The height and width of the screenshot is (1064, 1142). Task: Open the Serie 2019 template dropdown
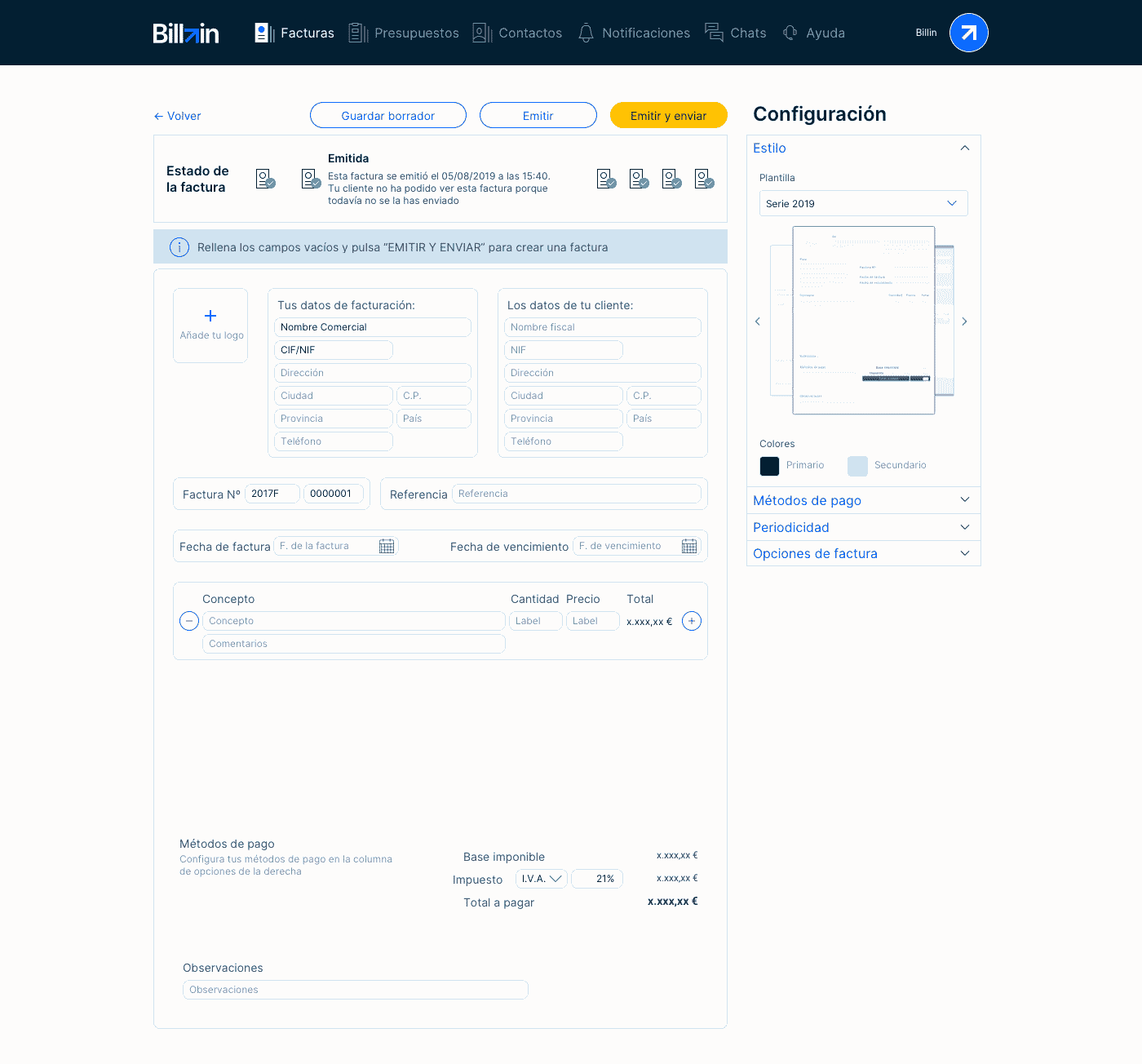coord(864,203)
